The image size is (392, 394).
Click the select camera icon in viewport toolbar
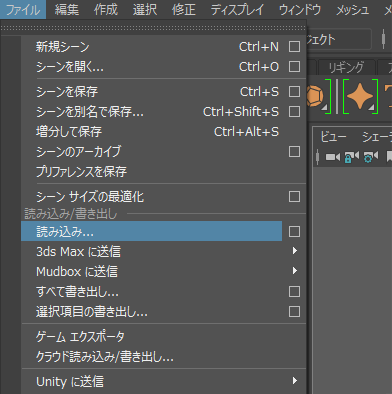(x=332, y=157)
